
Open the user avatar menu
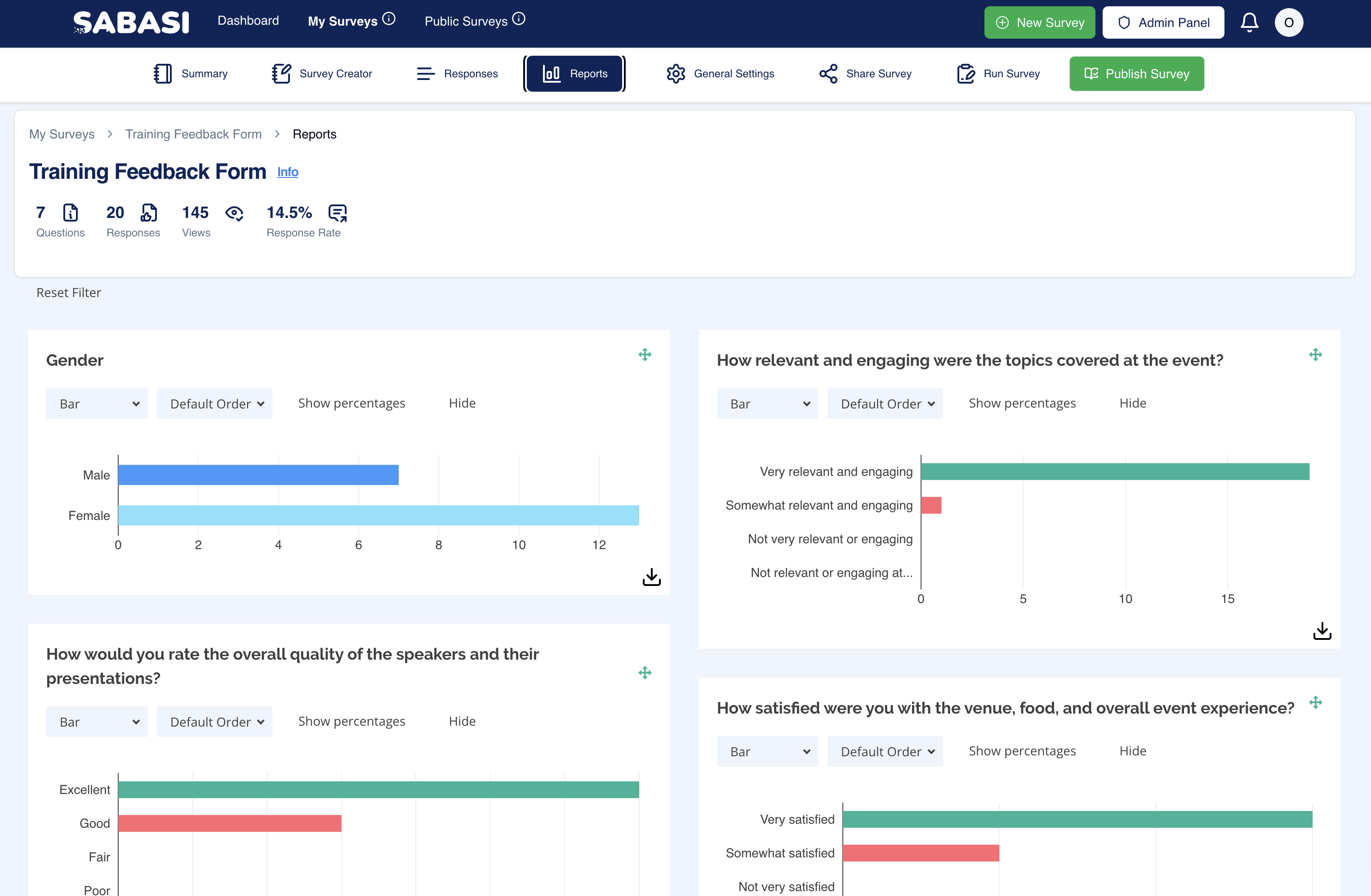[1289, 22]
